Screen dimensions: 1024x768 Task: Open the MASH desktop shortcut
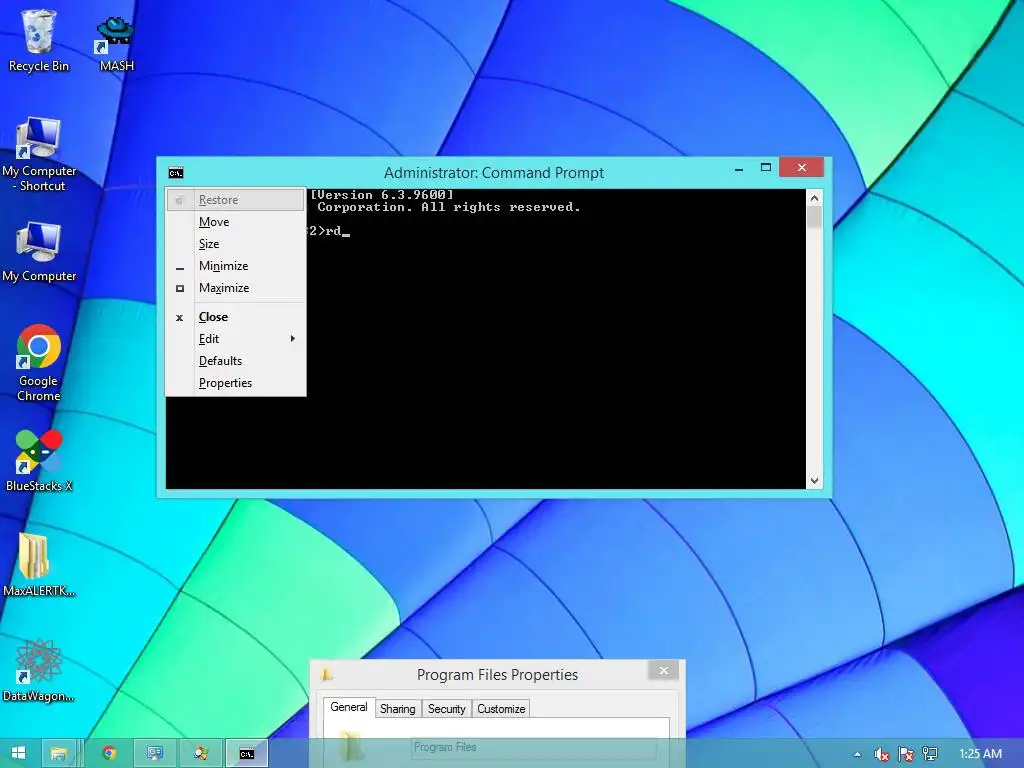pos(116,43)
